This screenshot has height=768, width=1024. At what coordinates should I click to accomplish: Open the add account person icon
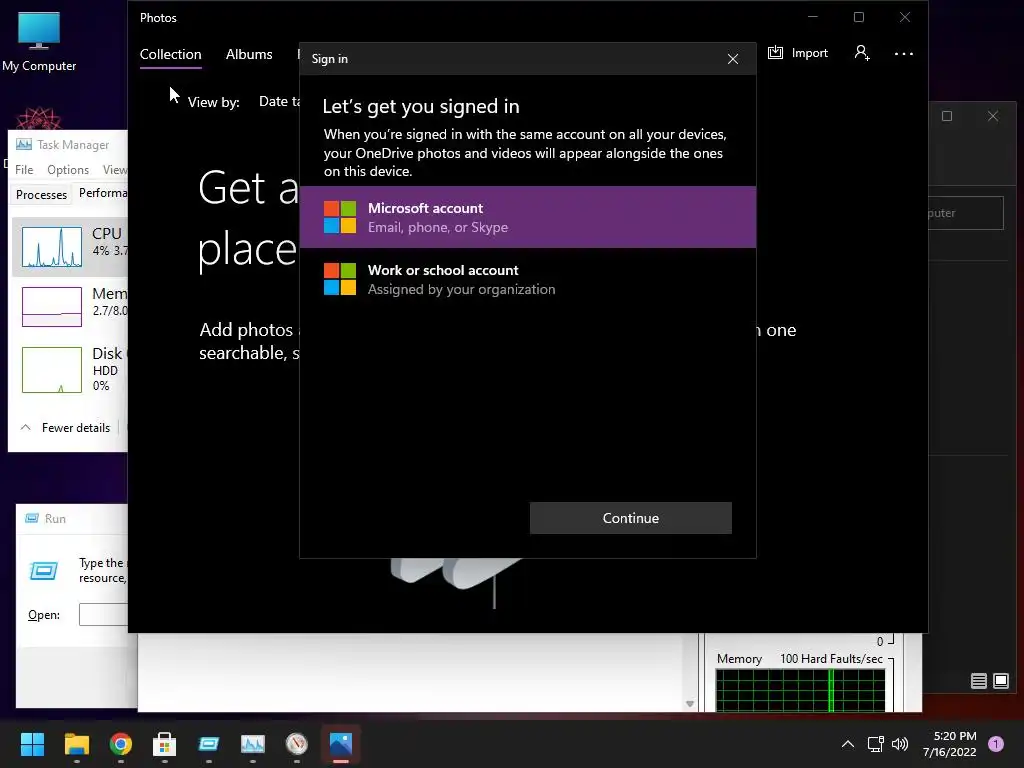(x=862, y=53)
